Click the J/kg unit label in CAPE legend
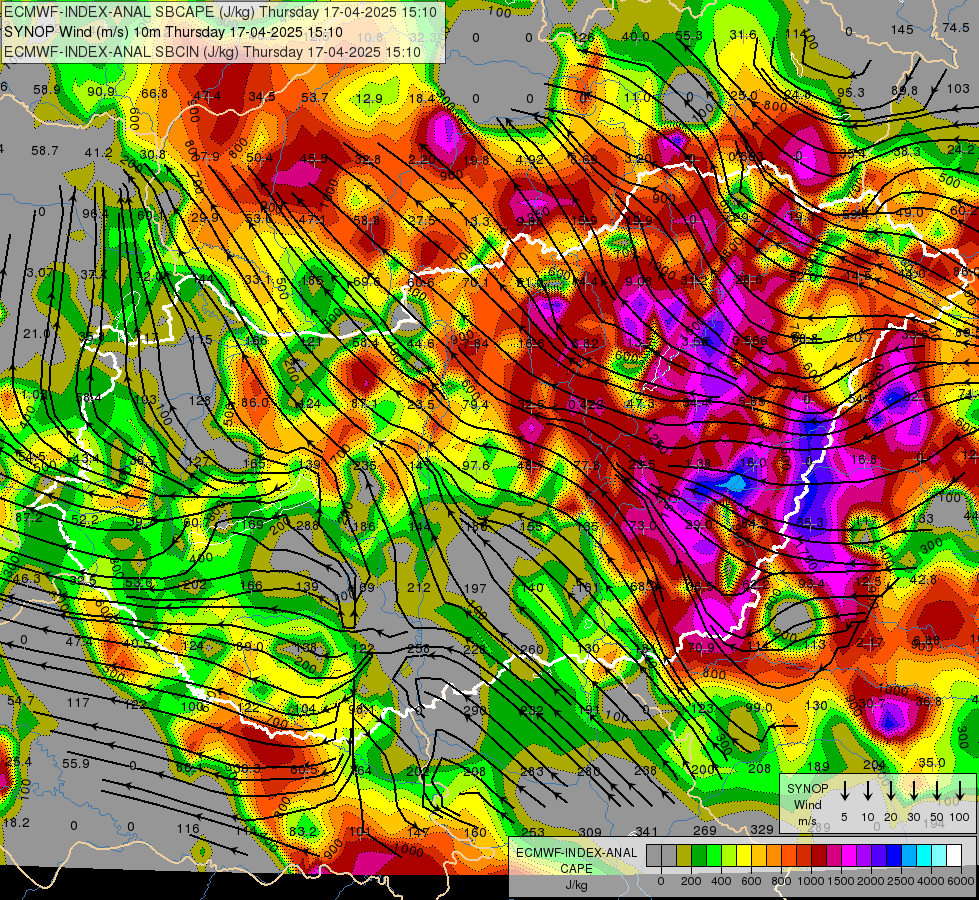979x900 pixels. point(576,884)
